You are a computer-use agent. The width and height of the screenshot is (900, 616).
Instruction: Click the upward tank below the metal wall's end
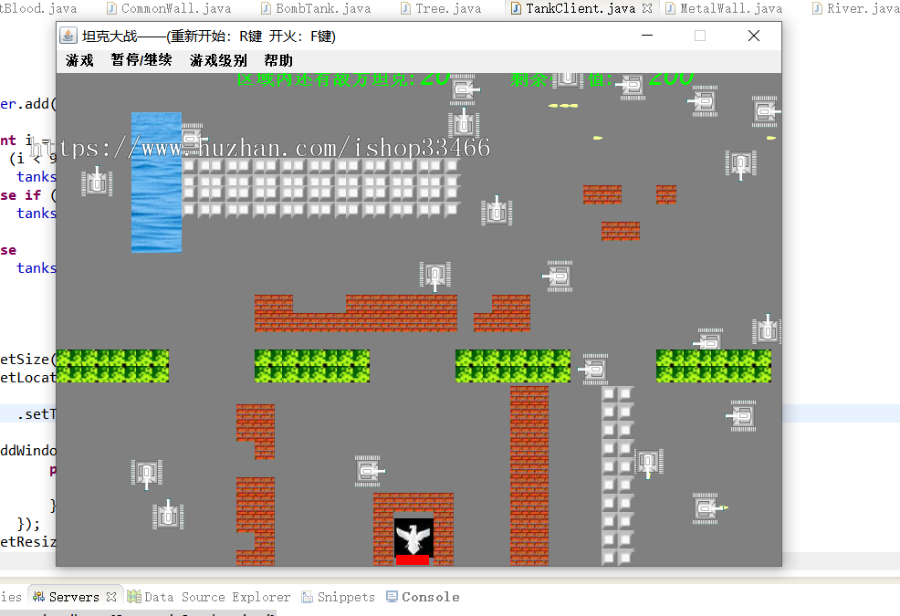pyautogui.click(x=496, y=211)
